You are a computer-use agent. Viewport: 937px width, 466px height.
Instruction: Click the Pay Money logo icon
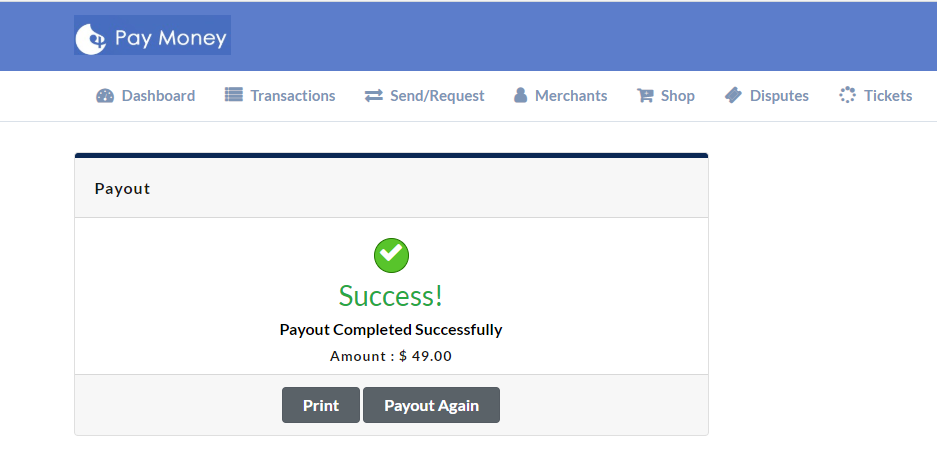click(91, 38)
